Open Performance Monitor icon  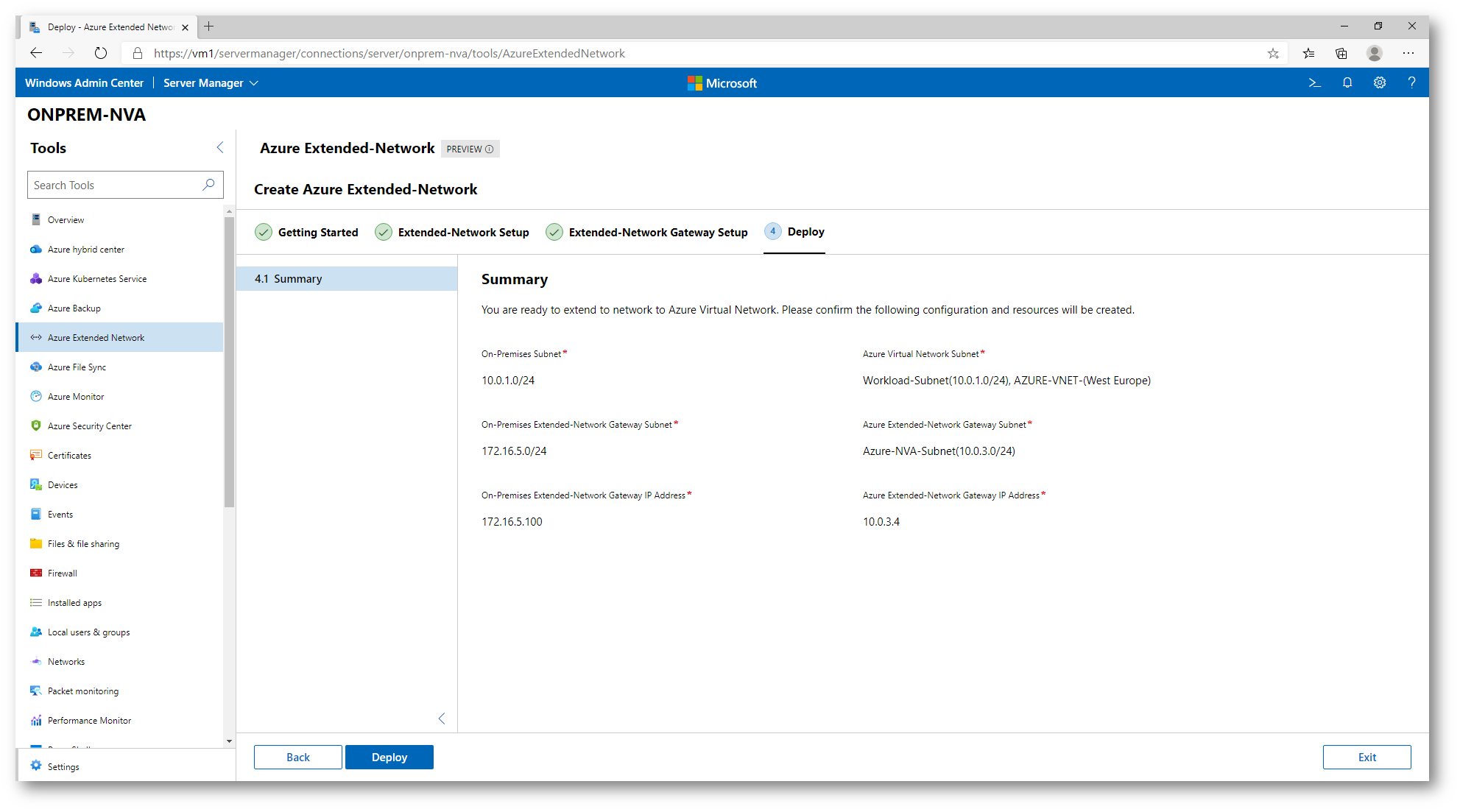click(x=36, y=720)
